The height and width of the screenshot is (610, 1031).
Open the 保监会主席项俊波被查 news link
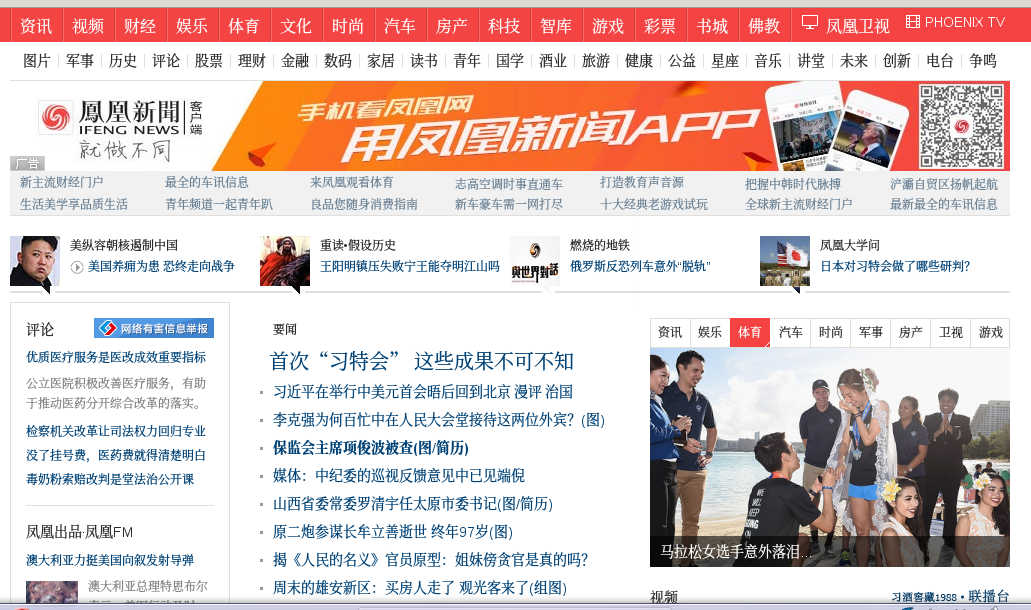point(371,448)
